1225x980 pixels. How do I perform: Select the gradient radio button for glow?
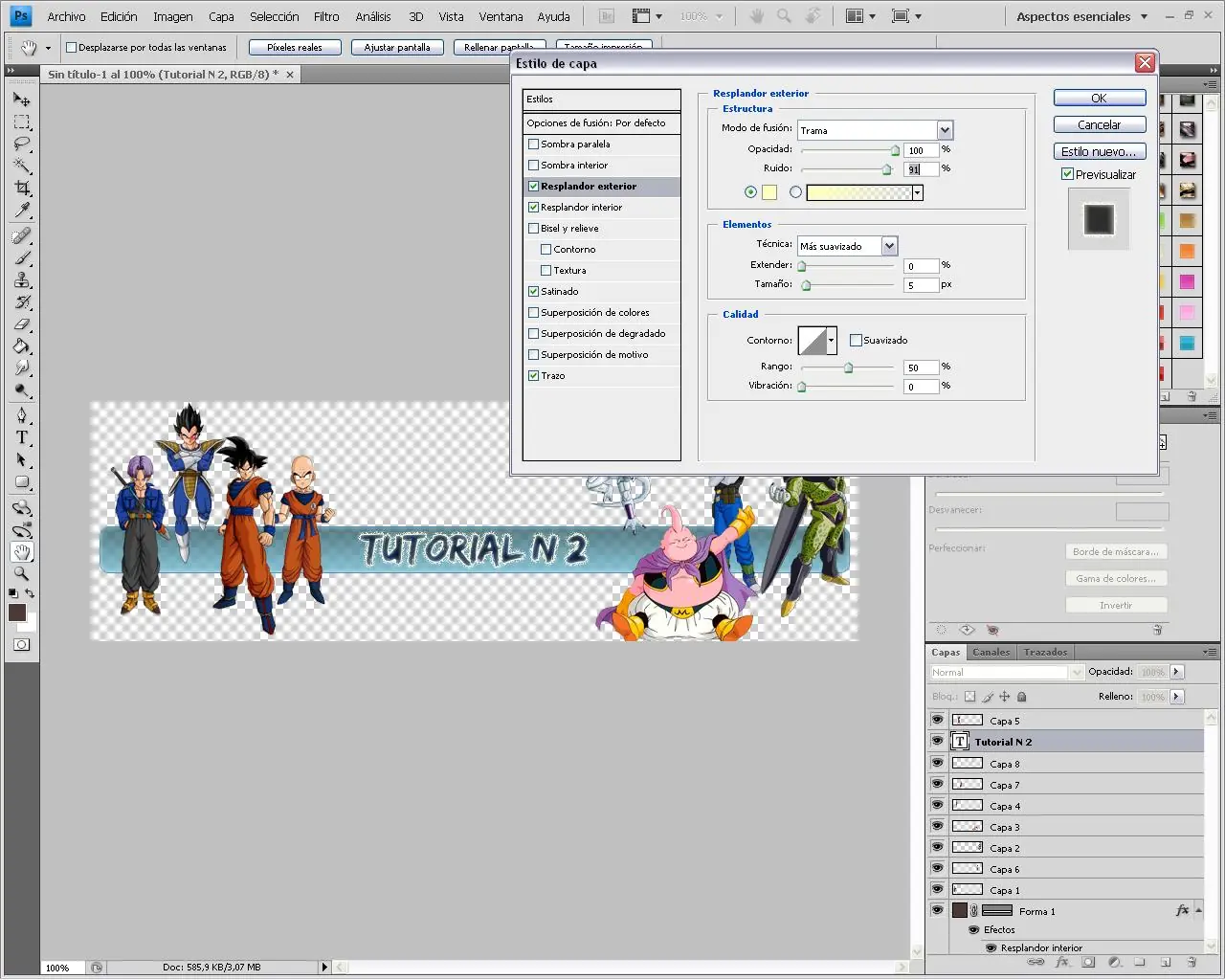[x=795, y=192]
